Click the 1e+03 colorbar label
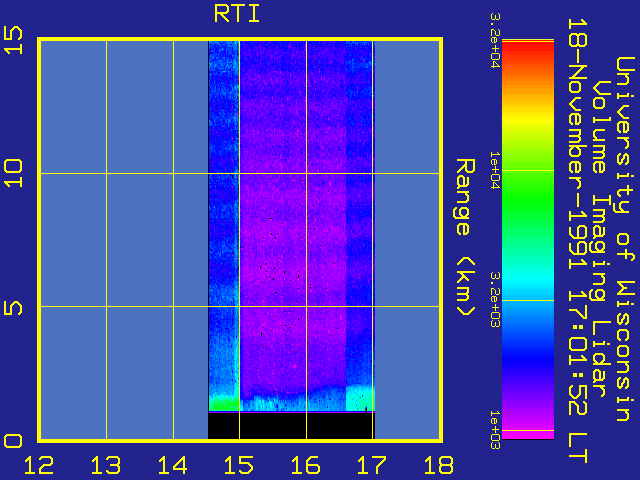 [495, 430]
